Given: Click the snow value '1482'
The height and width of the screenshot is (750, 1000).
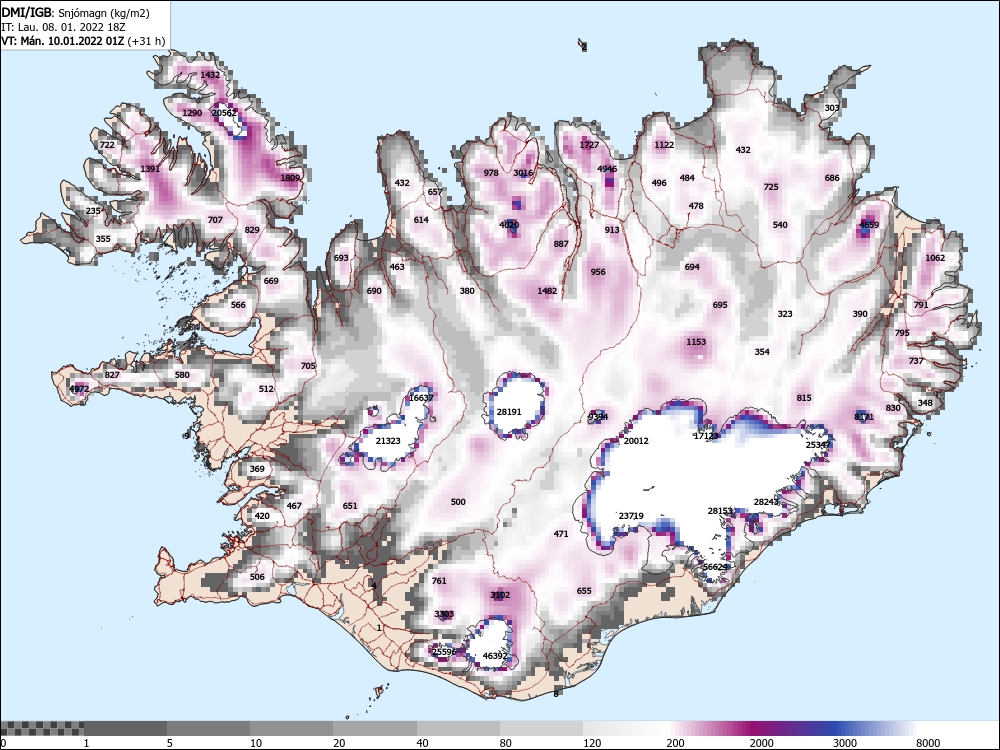Looking at the screenshot, I should pos(547,291).
